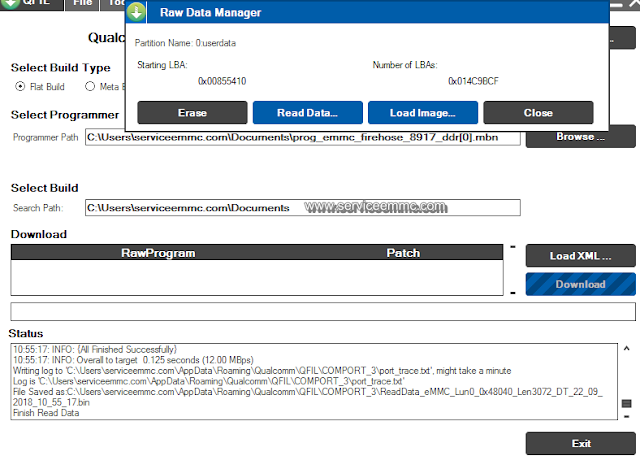Open Read Data in Raw Data Manager
Viewport: 640px width, 456px height.
coord(307,113)
